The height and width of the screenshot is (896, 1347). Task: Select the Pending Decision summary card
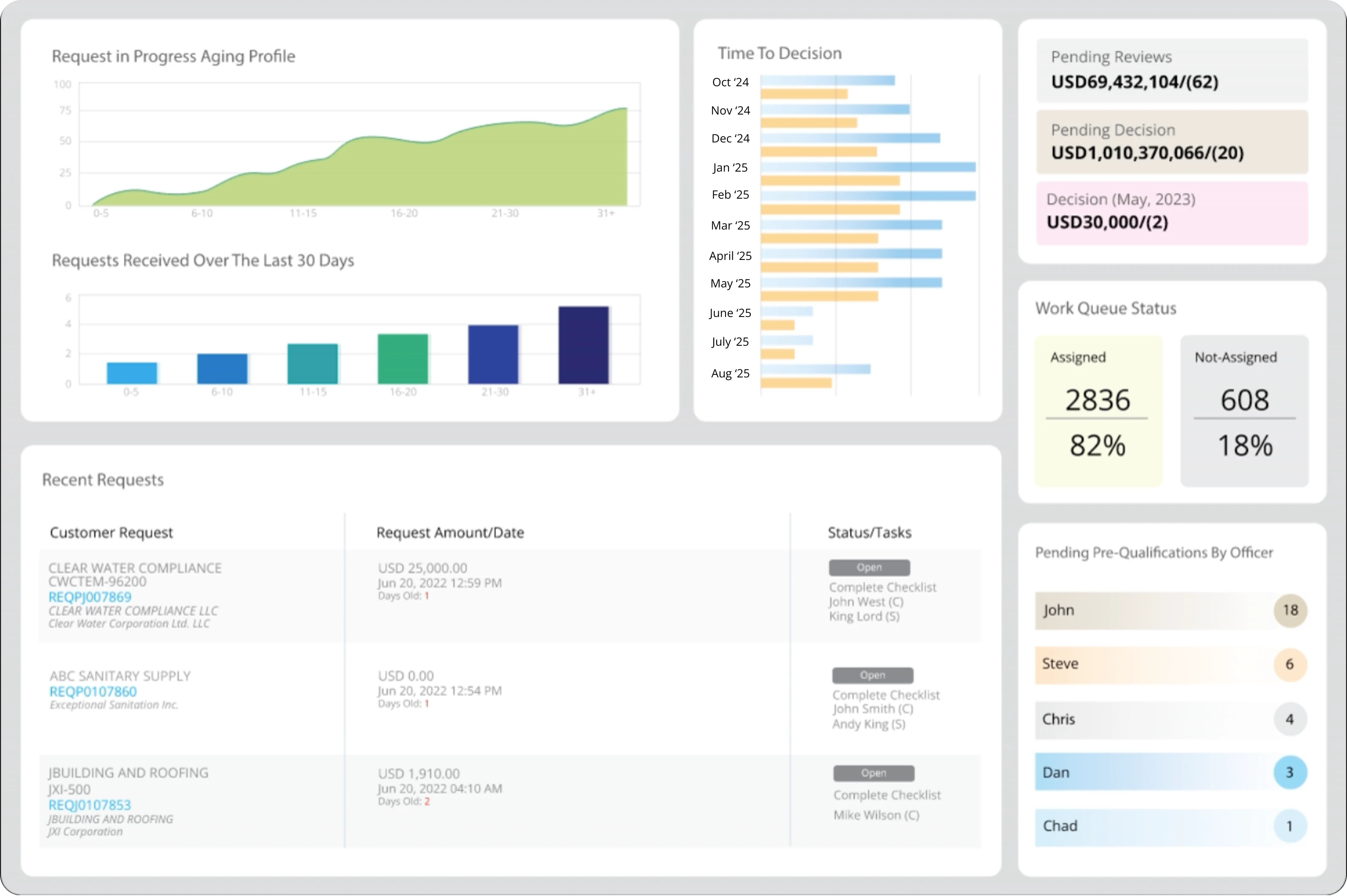tap(1172, 142)
